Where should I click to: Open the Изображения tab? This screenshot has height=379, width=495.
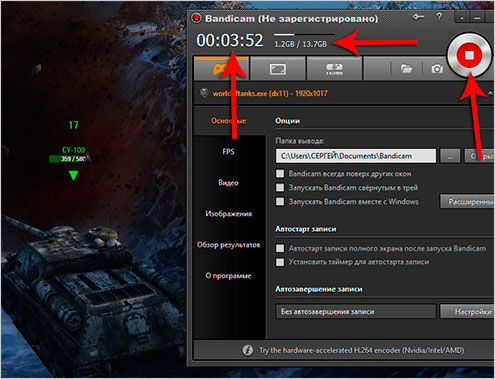tap(228, 214)
